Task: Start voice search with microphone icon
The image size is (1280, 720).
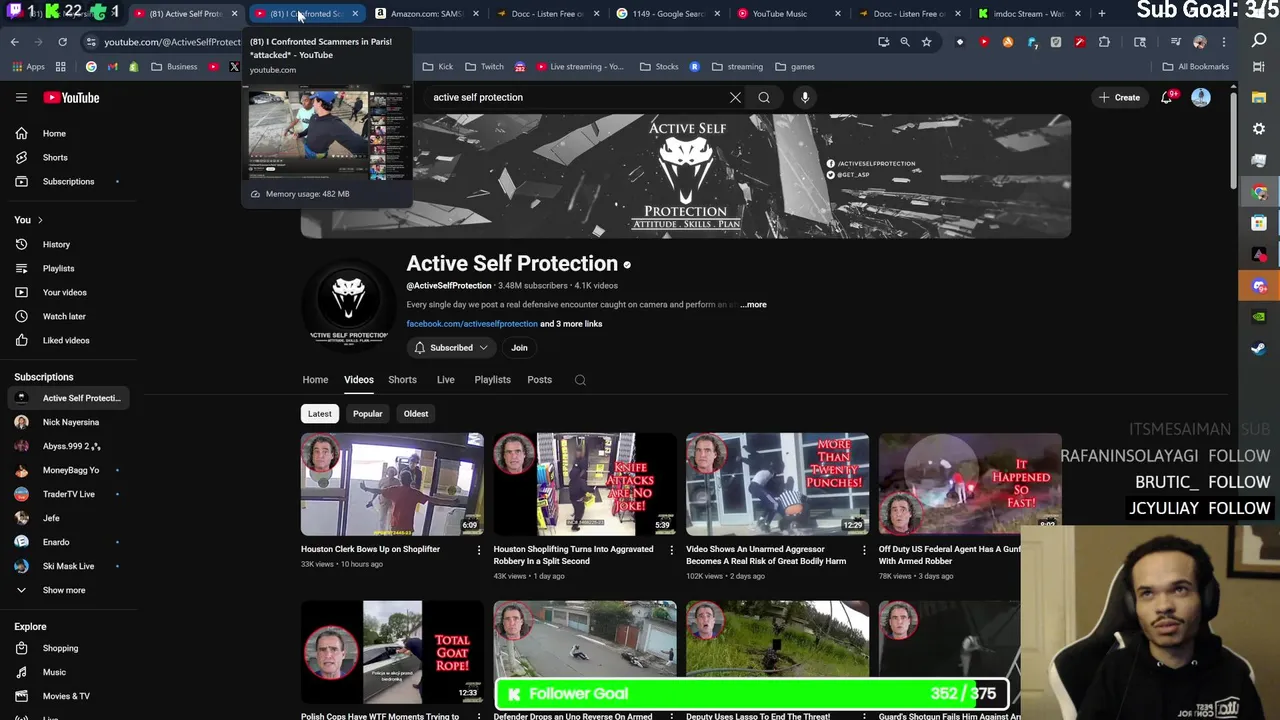Action: 805,97
